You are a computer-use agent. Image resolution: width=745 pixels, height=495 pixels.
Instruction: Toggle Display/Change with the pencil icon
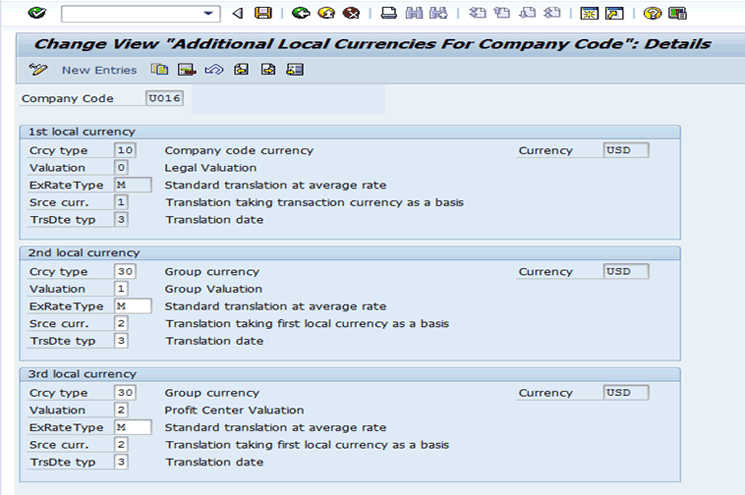point(38,70)
